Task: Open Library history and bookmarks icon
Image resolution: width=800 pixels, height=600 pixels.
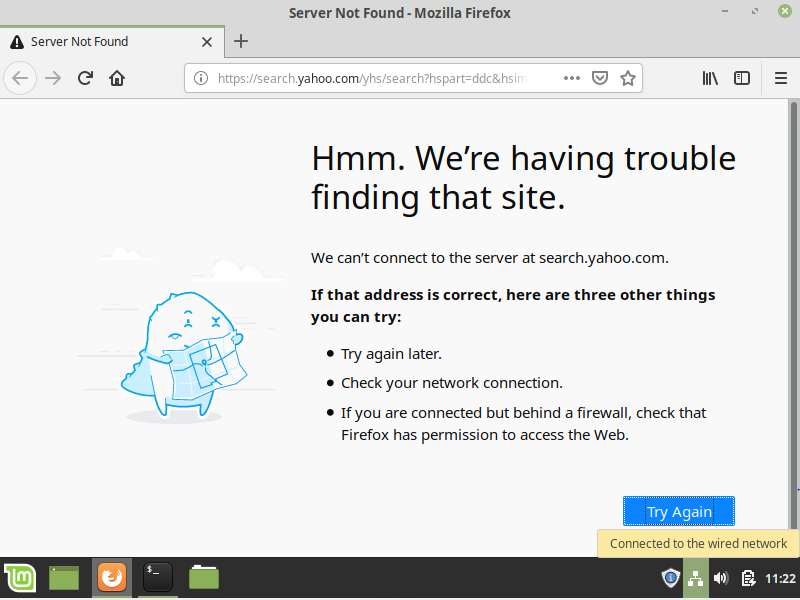Action: click(x=710, y=78)
